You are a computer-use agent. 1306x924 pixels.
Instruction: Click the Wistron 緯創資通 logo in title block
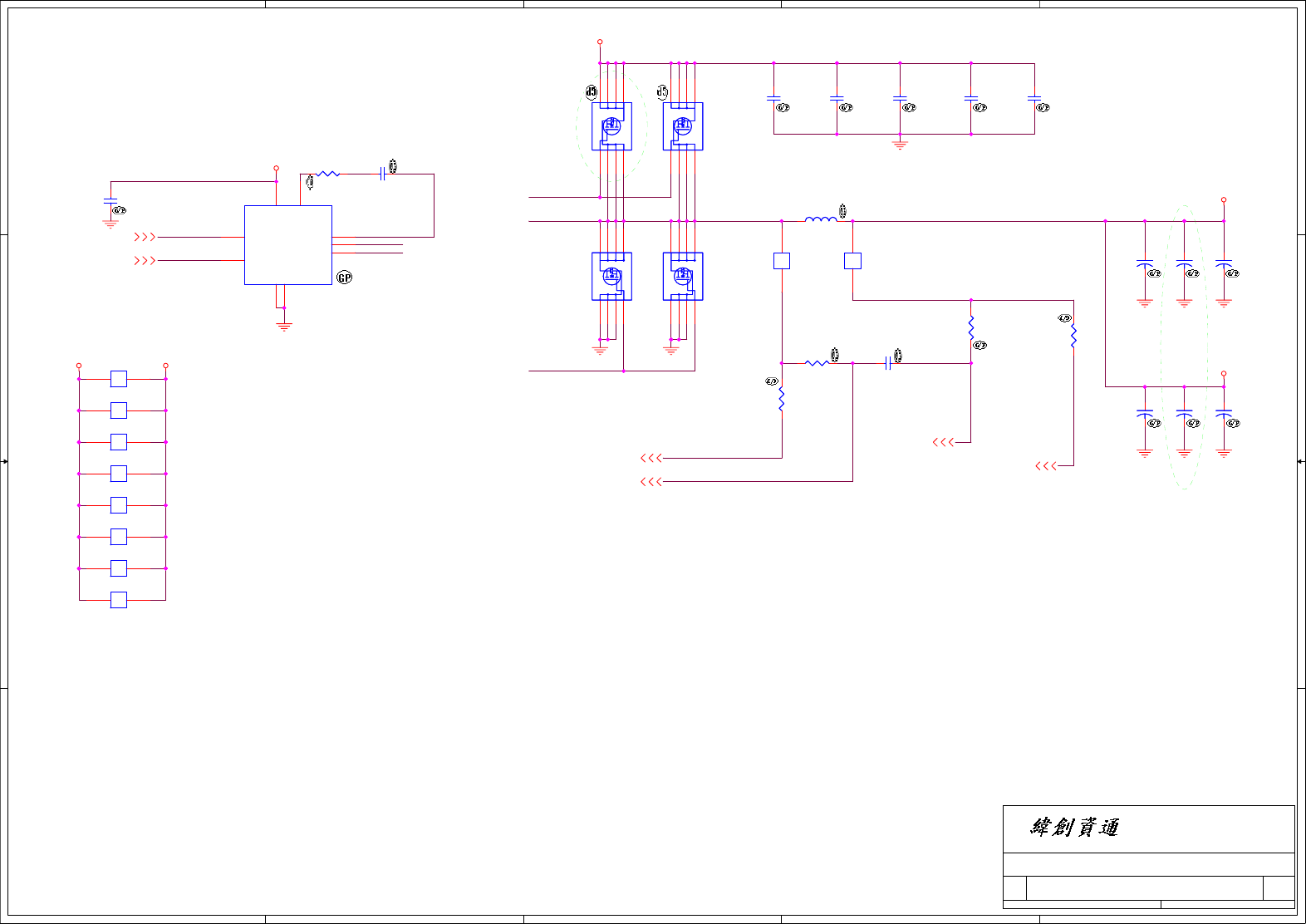pos(1075,827)
